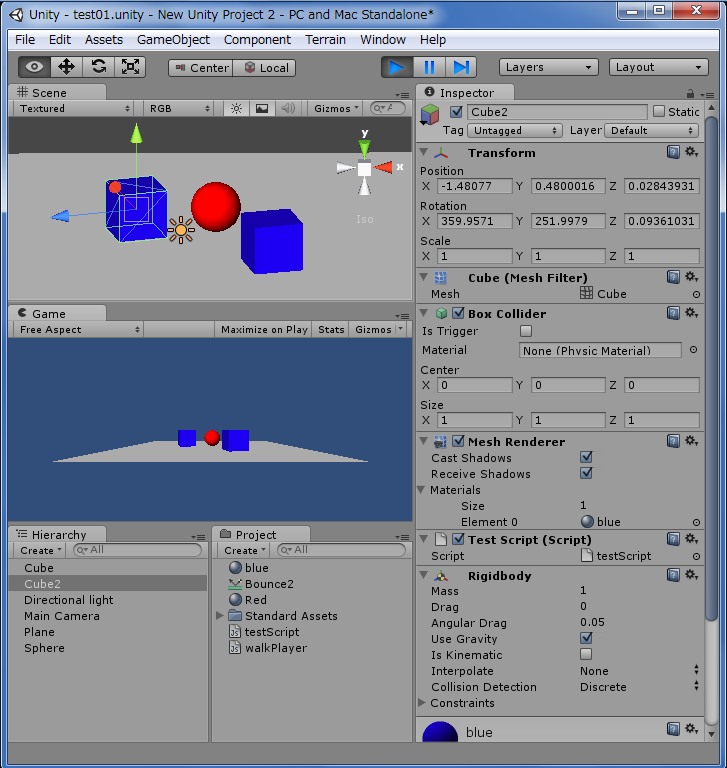Open the Transform component gear menu
Screen dimensions: 727x768
pyautogui.click(x=691, y=152)
